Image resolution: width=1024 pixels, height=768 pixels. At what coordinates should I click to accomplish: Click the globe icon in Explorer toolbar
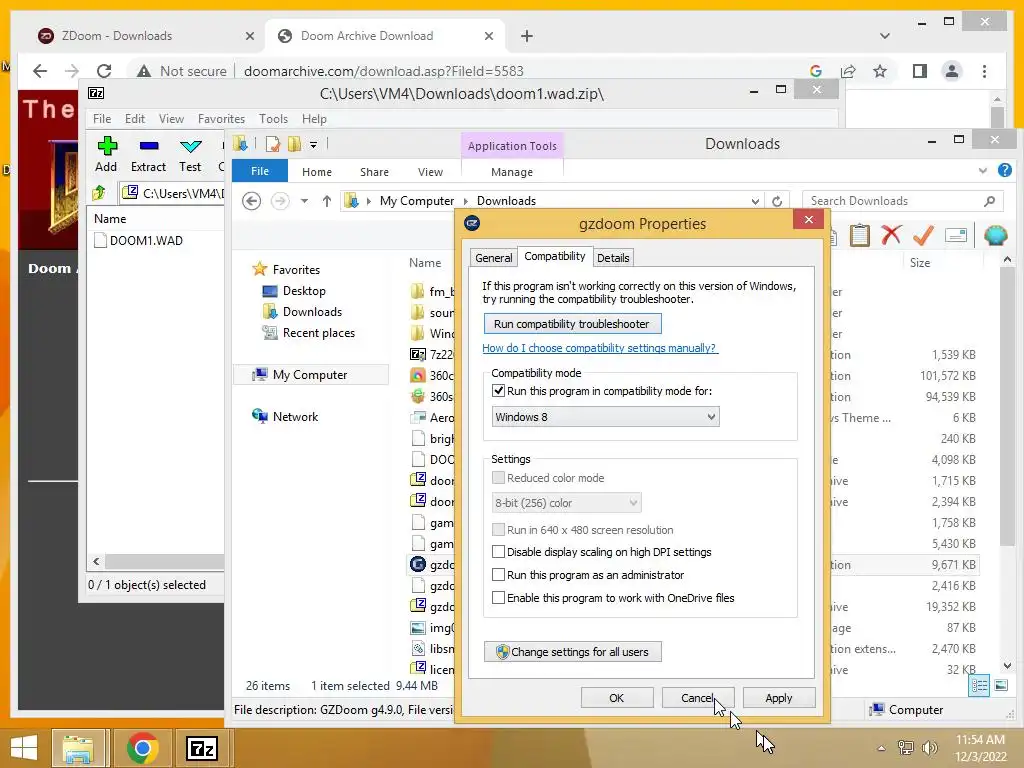(x=995, y=235)
